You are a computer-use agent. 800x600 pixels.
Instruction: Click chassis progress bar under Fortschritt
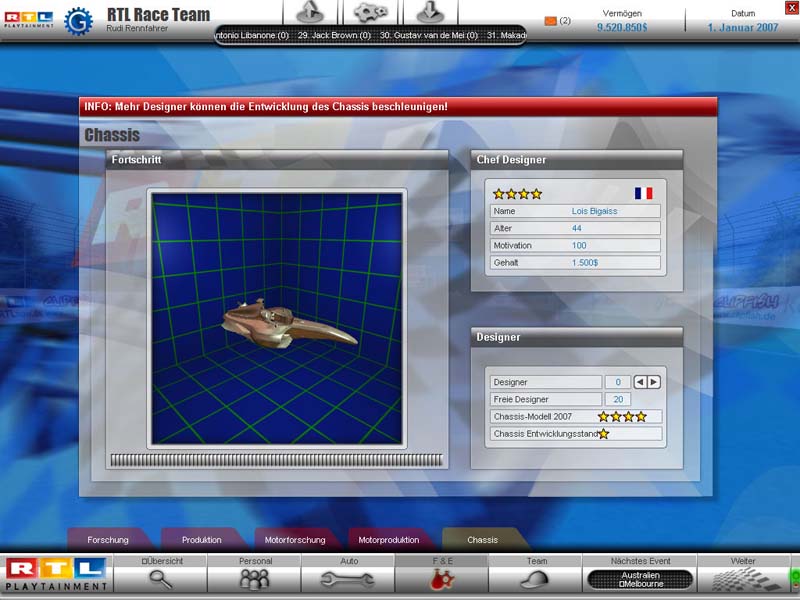277,460
